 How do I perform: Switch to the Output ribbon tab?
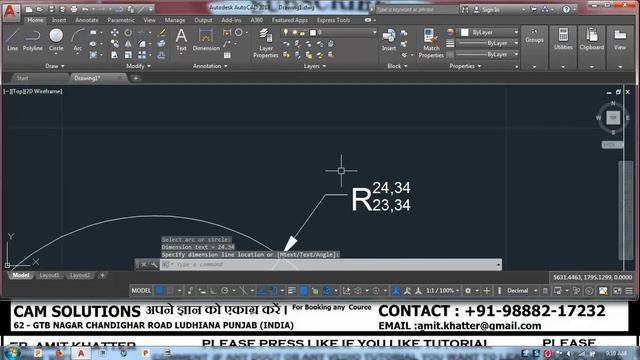tap(203, 20)
